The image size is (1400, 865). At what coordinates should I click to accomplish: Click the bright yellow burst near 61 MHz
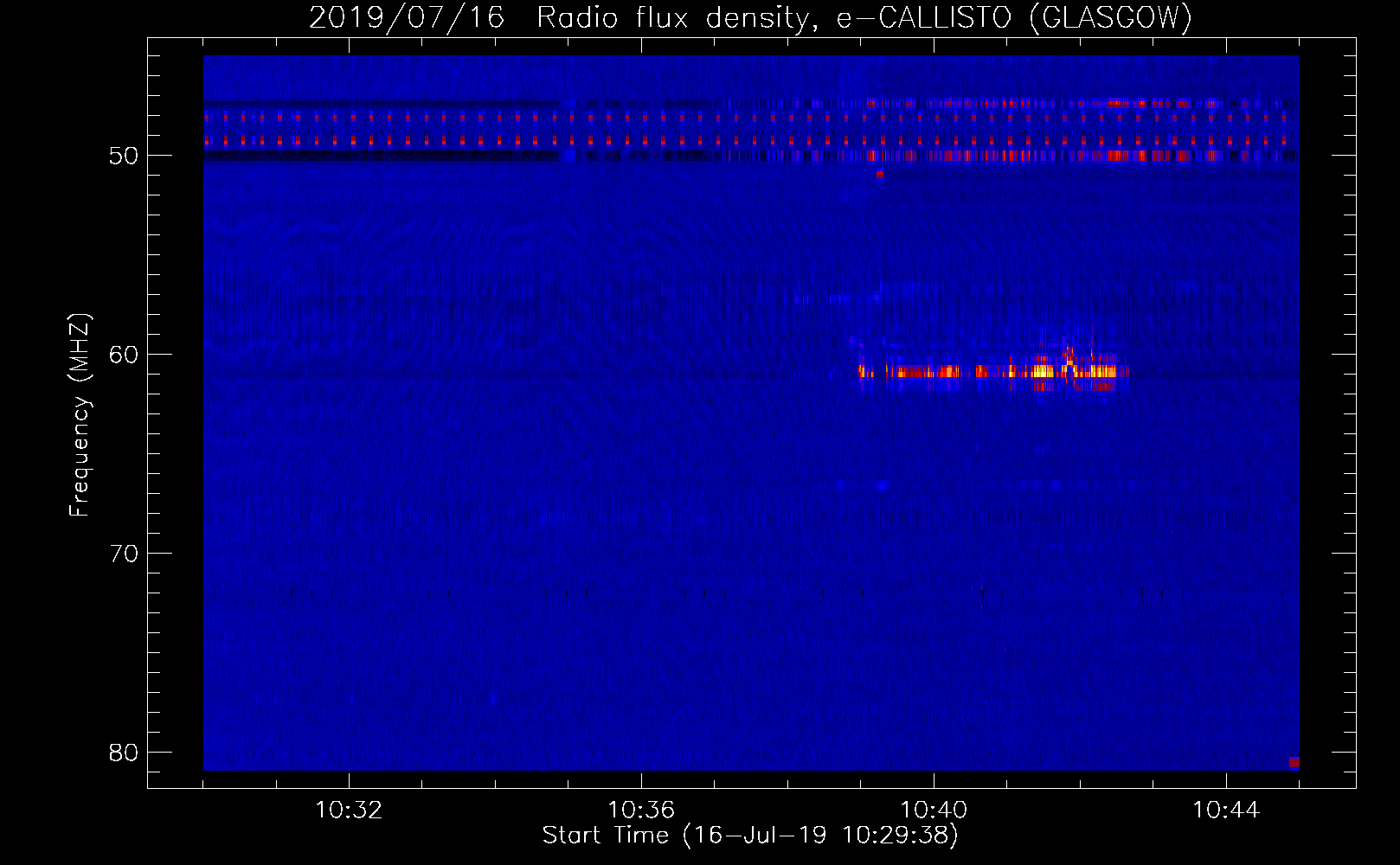(x=1075, y=371)
